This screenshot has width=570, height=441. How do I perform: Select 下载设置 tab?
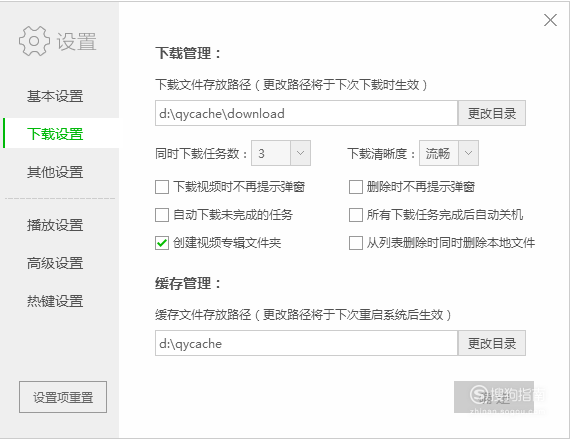click(x=55, y=134)
